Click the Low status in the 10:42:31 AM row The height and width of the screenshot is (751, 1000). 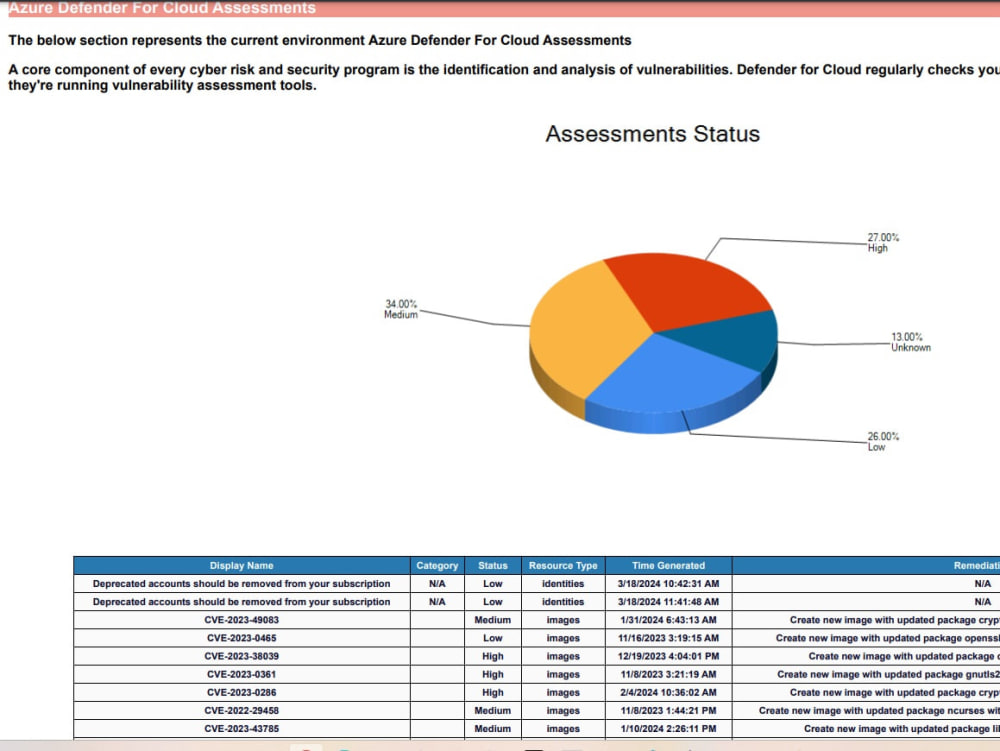point(492,583)
